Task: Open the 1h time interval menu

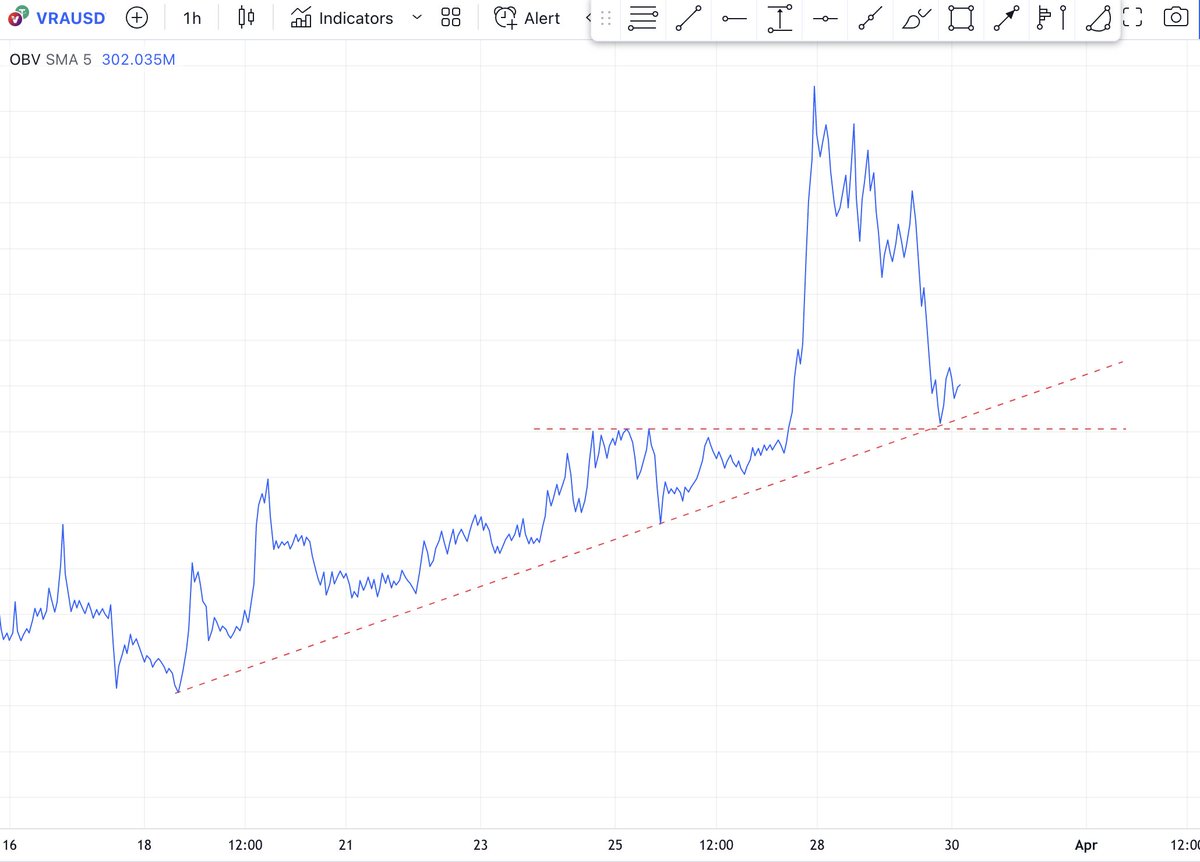Action: [x=192, y=18]
